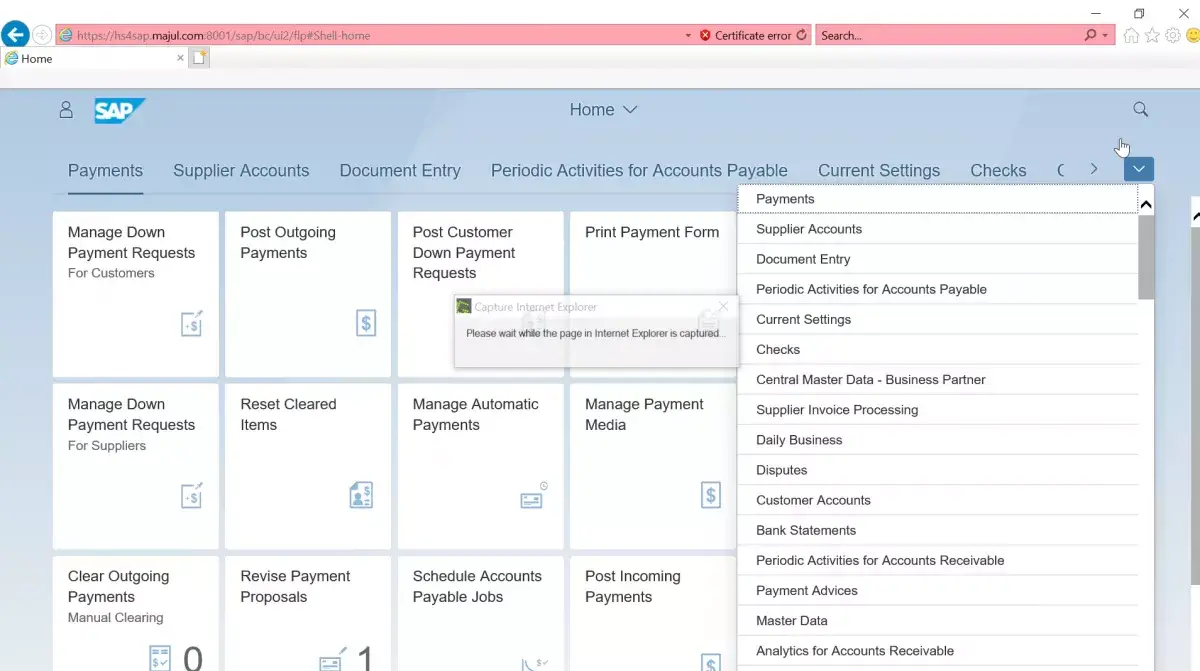Click the smiley feedback icon

1192,35
